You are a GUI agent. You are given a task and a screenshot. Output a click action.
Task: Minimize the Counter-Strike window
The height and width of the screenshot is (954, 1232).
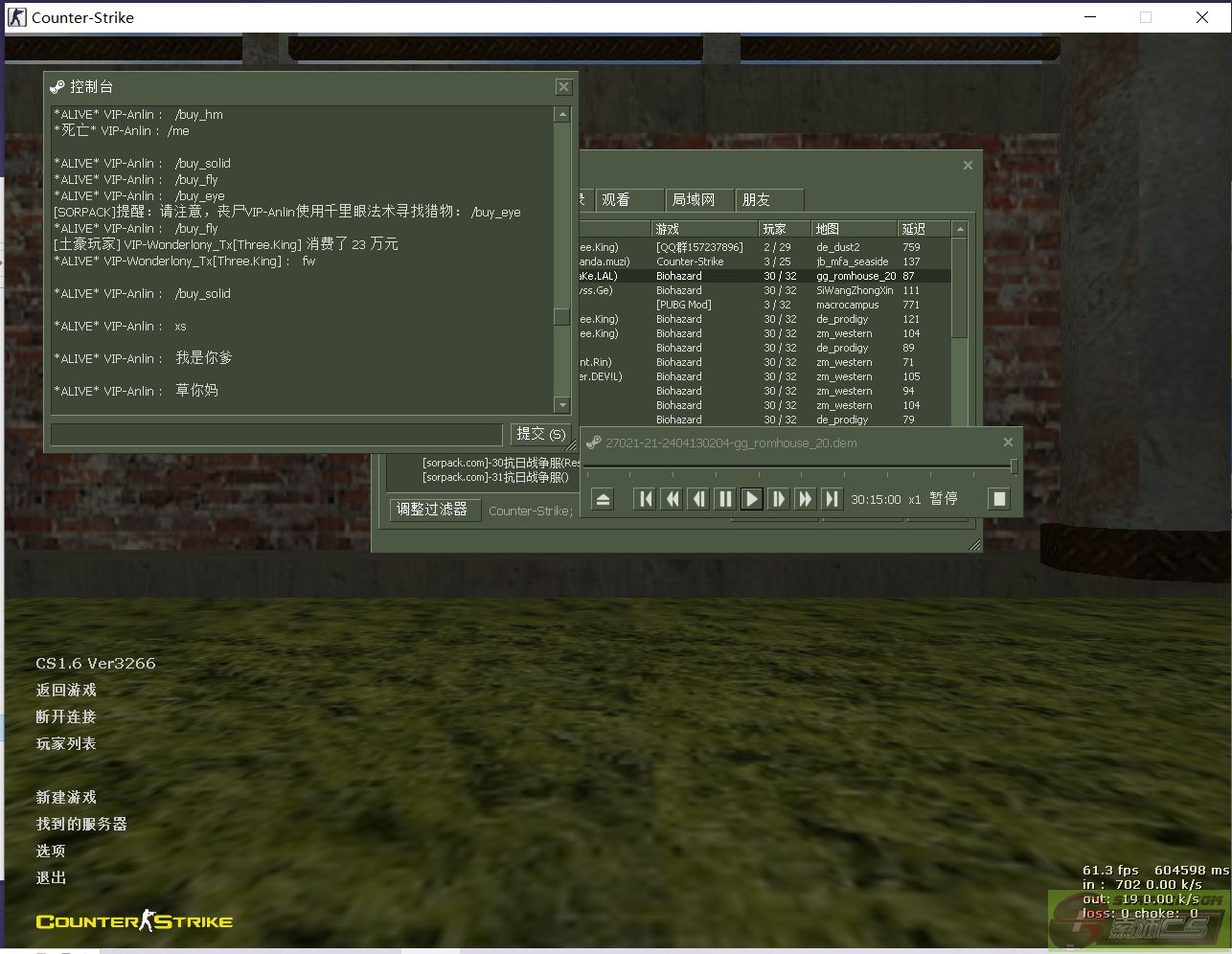[x=1090, y=17]
